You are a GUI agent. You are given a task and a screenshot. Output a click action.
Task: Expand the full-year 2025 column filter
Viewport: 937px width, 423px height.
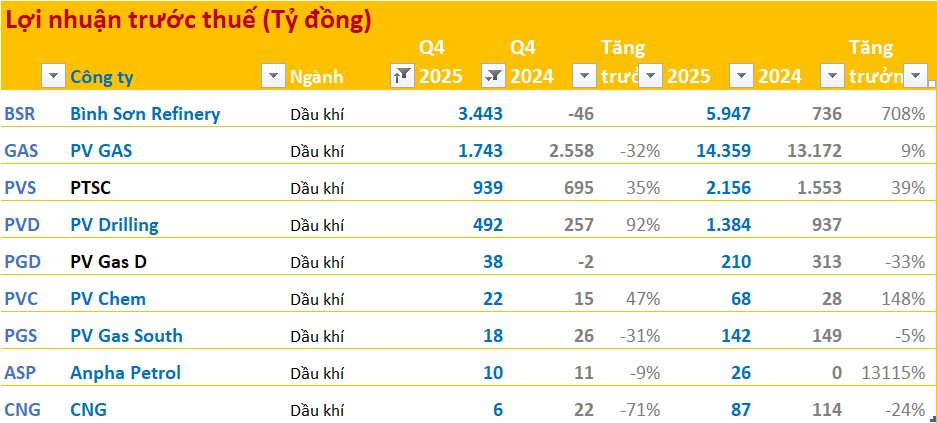(x=741, y=76)
